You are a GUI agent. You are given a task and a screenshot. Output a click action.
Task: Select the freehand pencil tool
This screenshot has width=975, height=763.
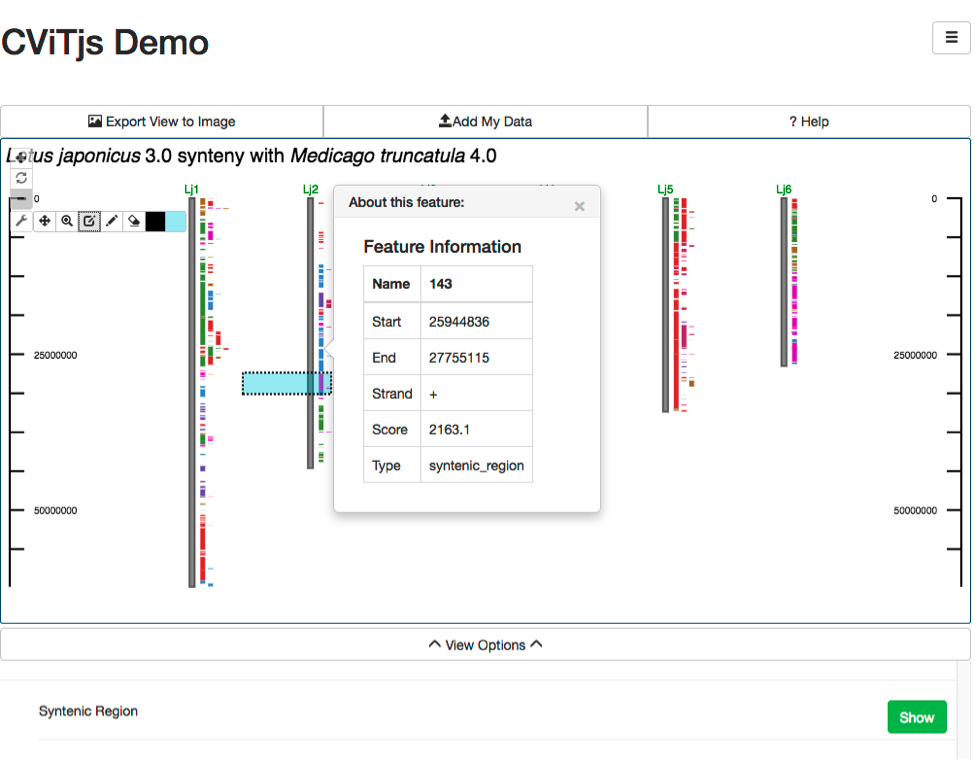(x=112, y=221)
